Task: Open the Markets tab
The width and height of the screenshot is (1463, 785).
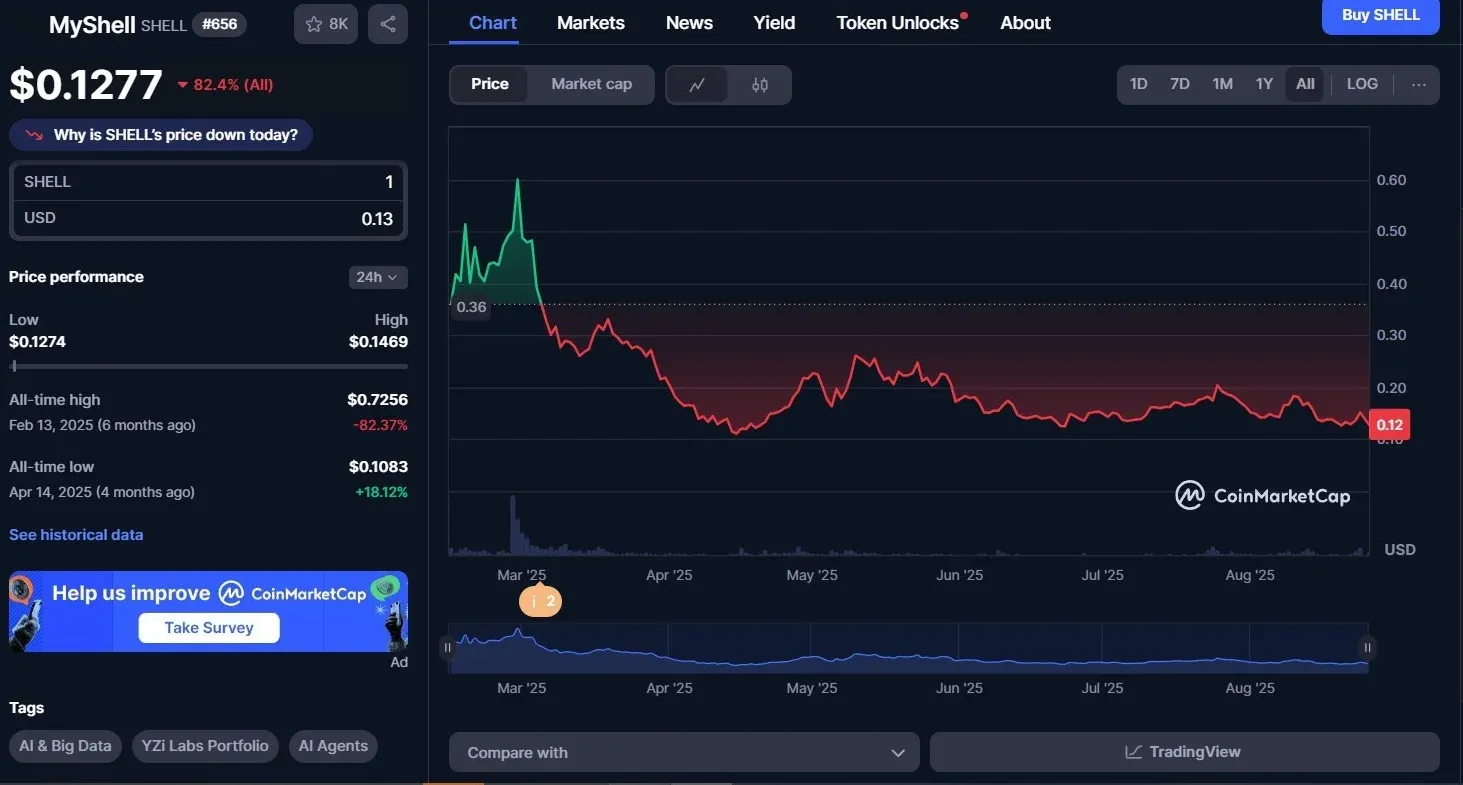Action: click(591, 23)
